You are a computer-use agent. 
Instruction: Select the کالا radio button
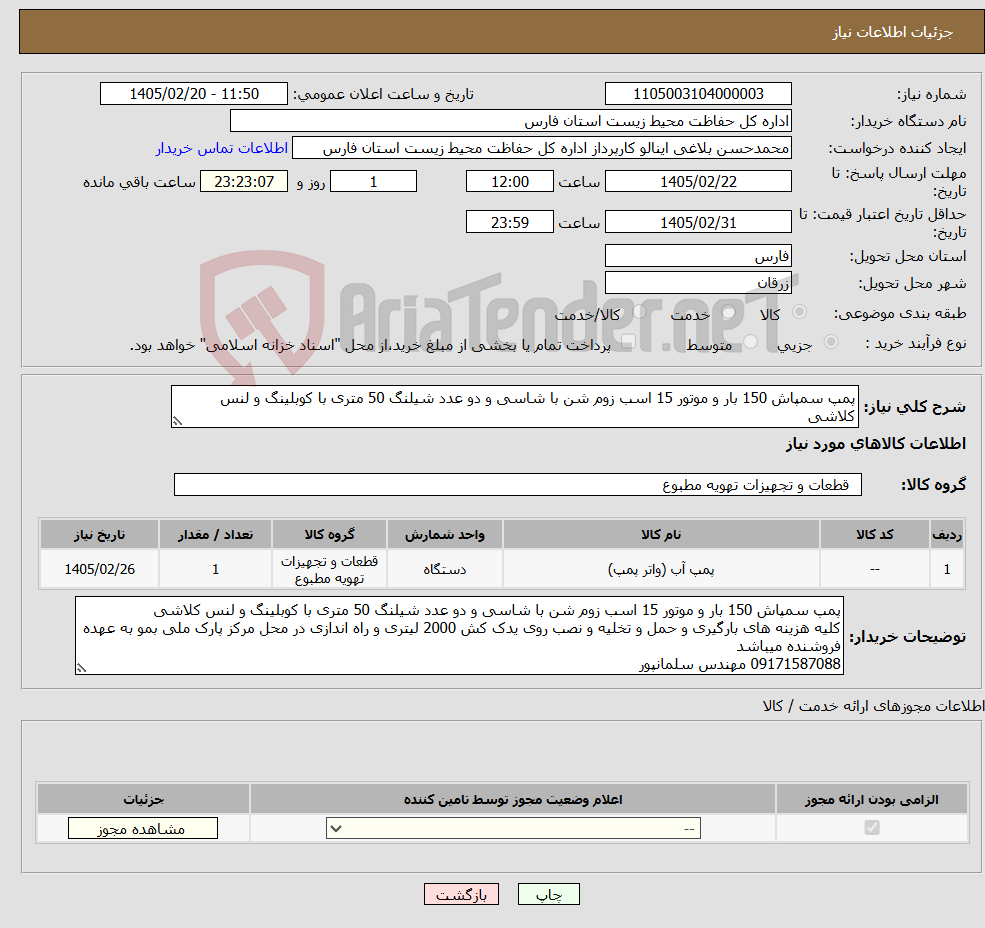pyautogui.click(x=800, y=312)
